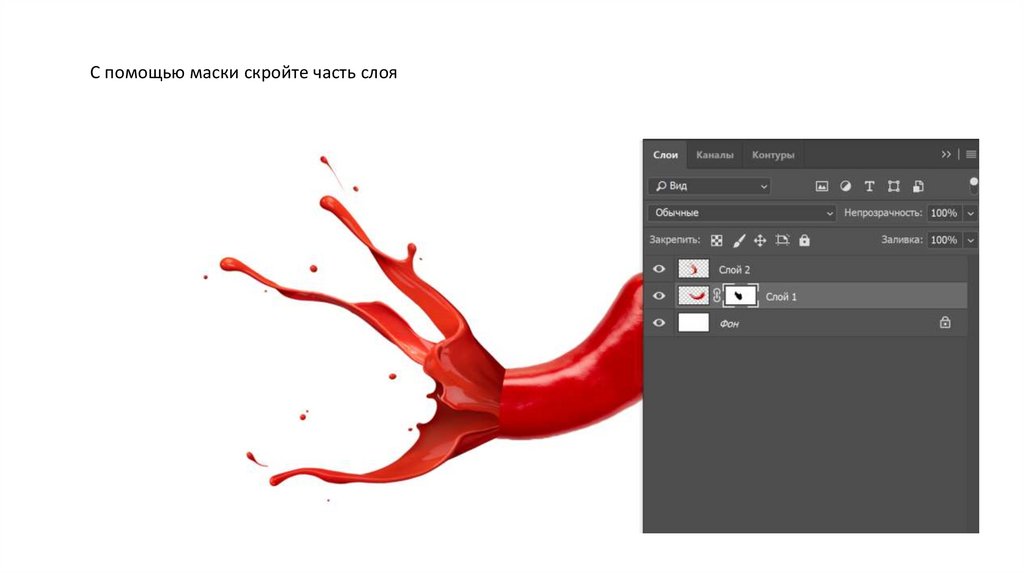Click the Закрепить label
1024x574 pixels.
click(675, 240)
